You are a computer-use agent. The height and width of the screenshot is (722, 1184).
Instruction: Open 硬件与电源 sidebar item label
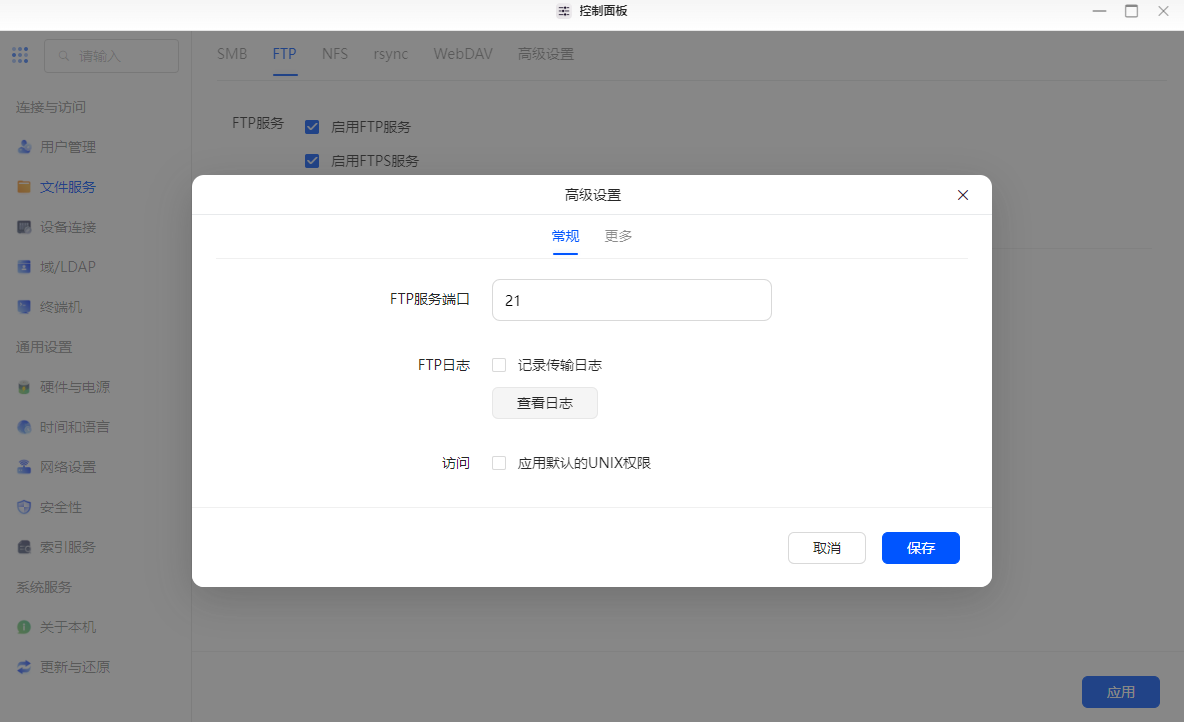click(75, 387)
